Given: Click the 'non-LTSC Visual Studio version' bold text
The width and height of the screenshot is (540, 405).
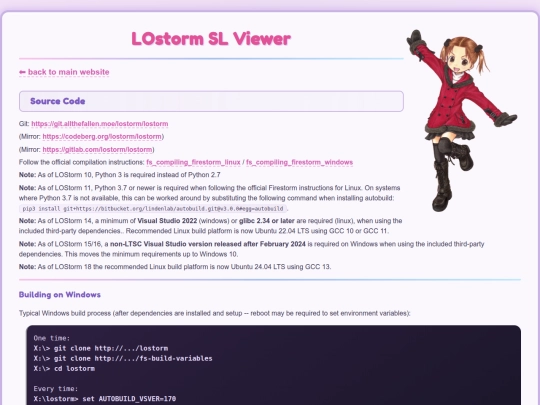Looking at the screenshot, I should (x=208, y=244).
